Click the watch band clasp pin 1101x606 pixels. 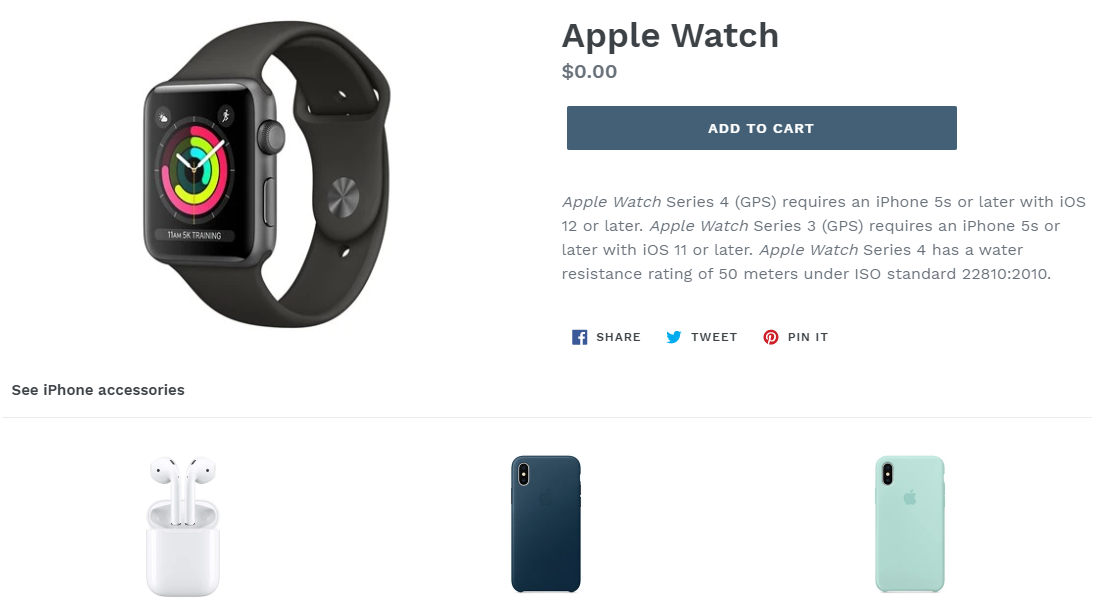pos(343,197)
